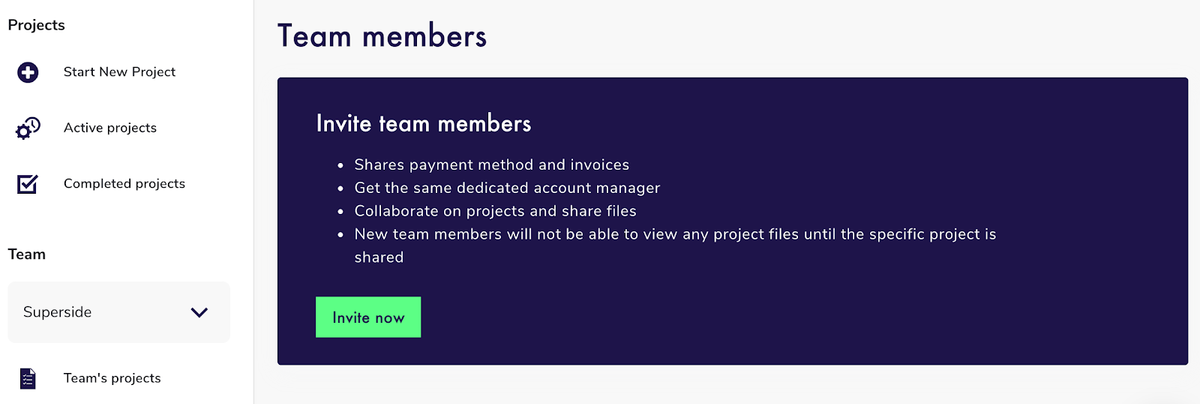Click the Projects section header
Screen dimensions: 1200x404
coord(36,25)
